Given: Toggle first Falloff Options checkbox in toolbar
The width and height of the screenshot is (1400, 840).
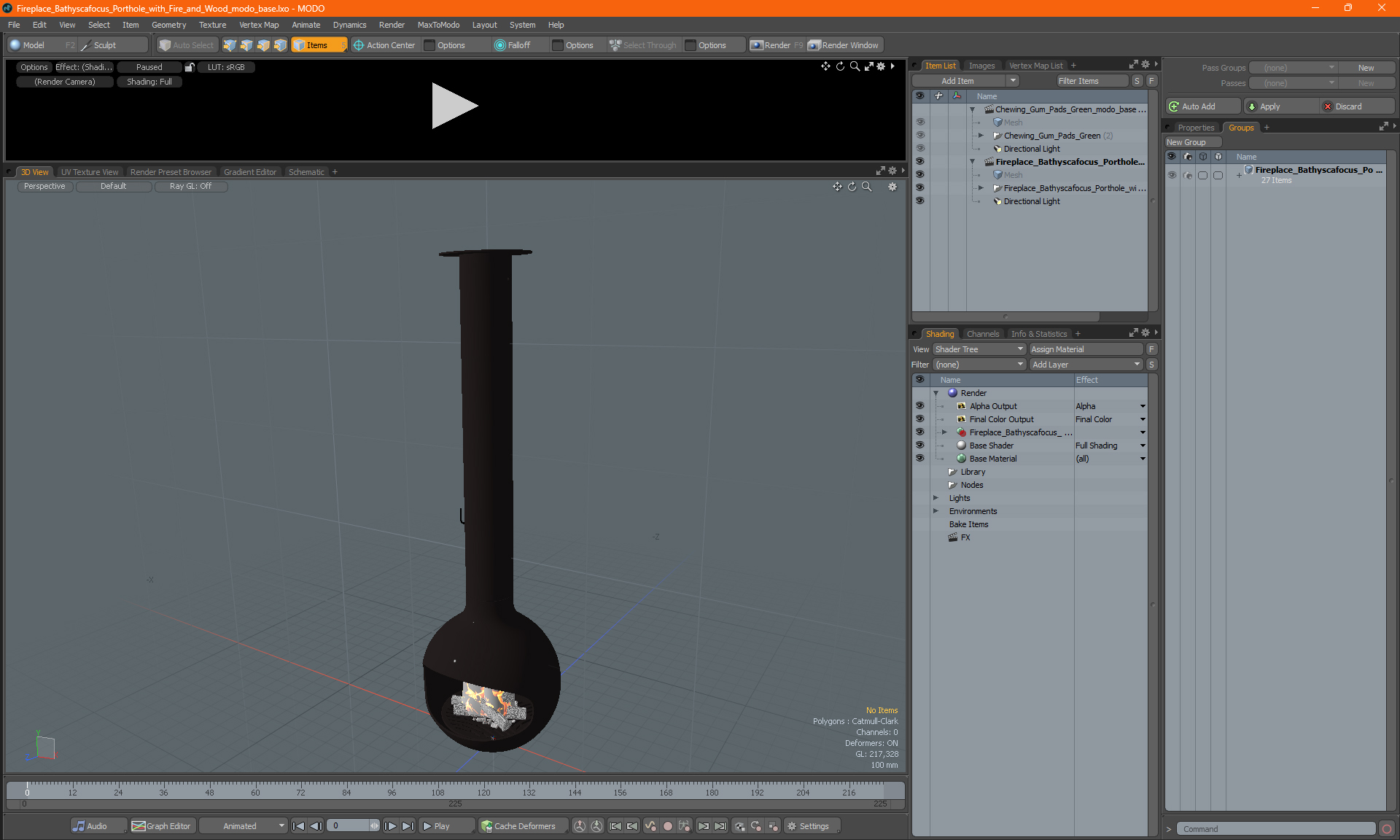Looking at the screenshot, I should [558, 45].
